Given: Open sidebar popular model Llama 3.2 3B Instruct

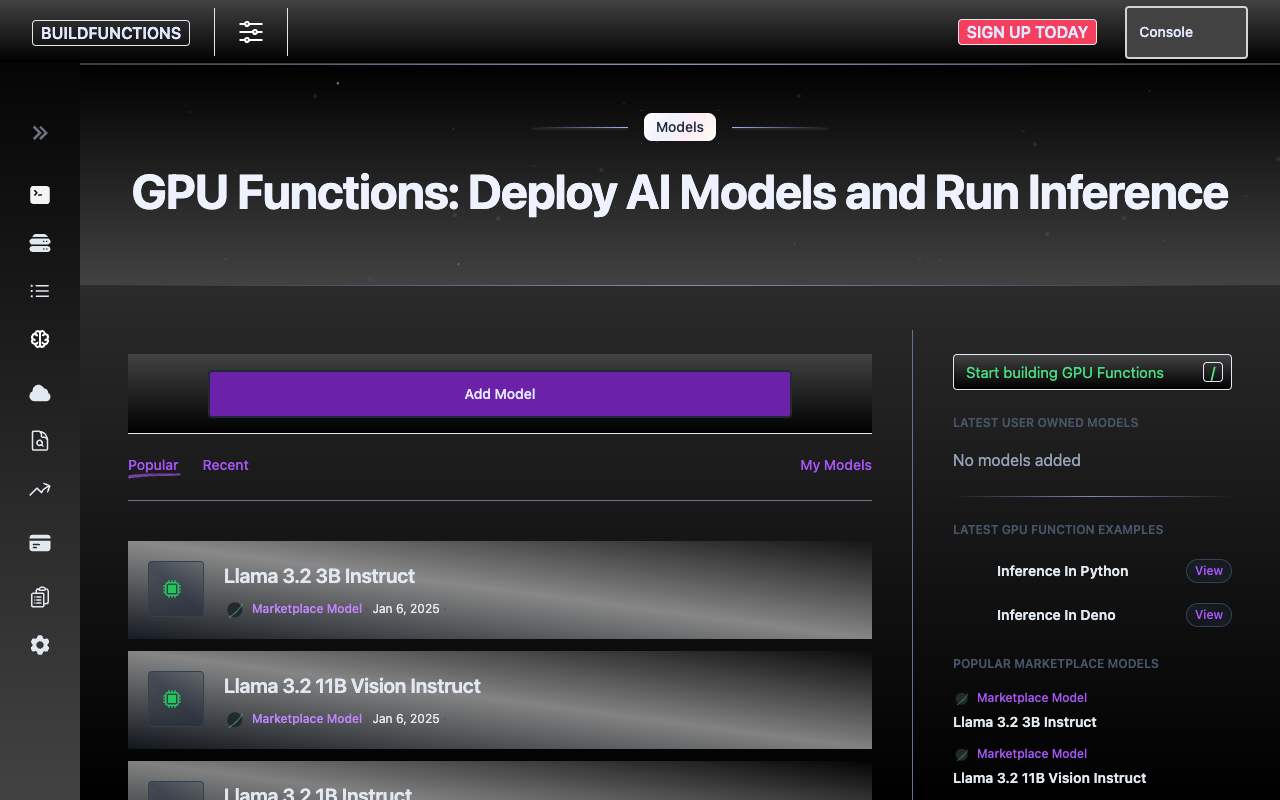Looking at the screenshot, I should click(x=1025, y=722).
